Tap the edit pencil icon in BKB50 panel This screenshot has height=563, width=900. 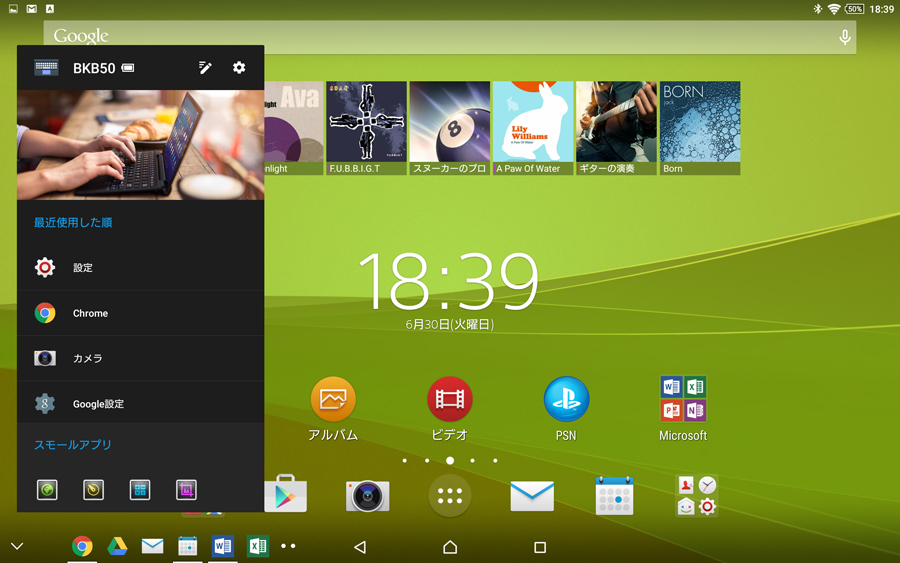pos(205,68)
